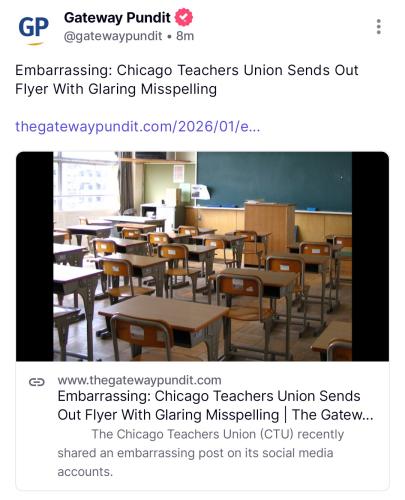
Task: Click the red verified badge icon
Action: click(184, 17)
